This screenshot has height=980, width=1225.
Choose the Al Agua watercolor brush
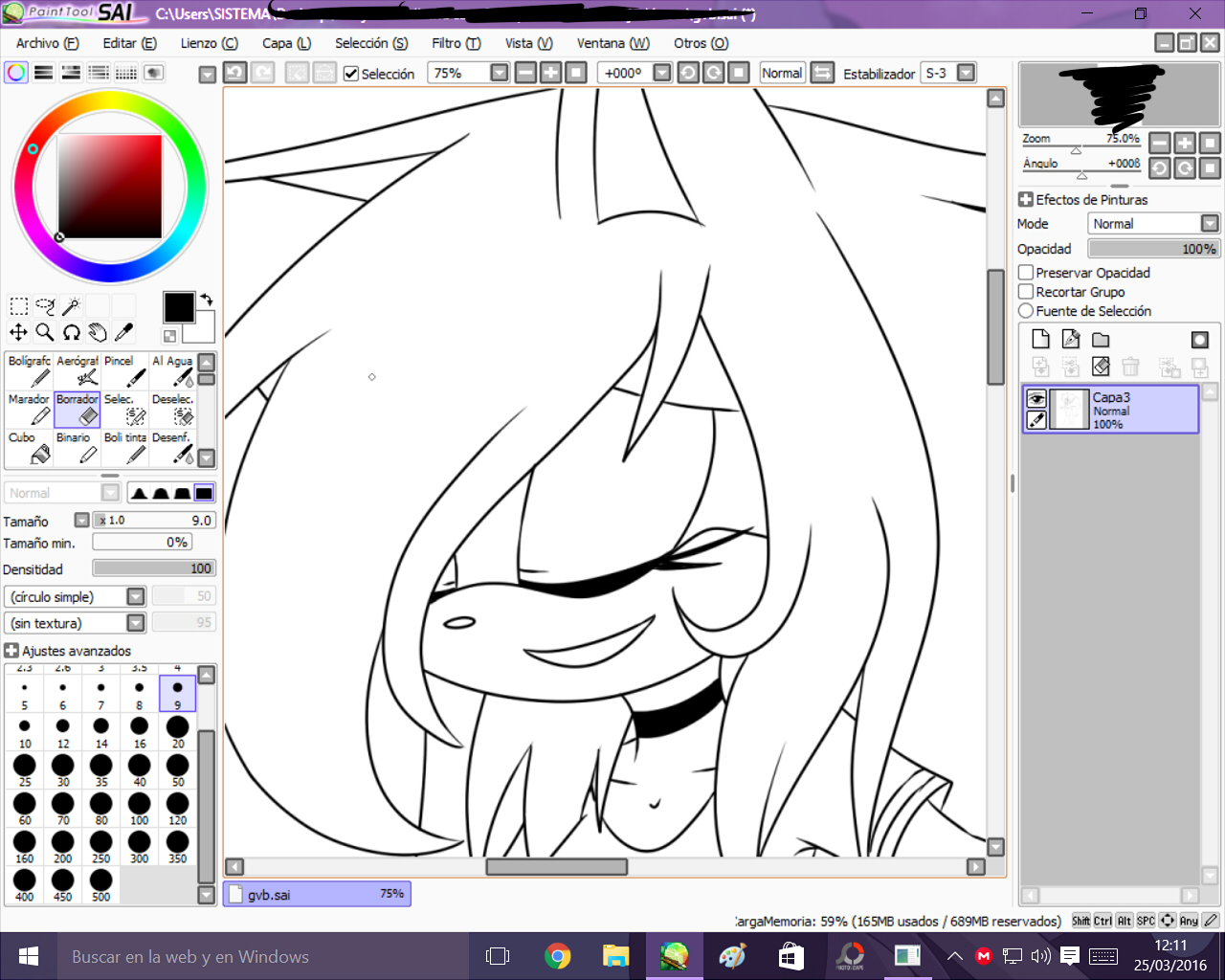pyautogui.click(x=173, y=371)
